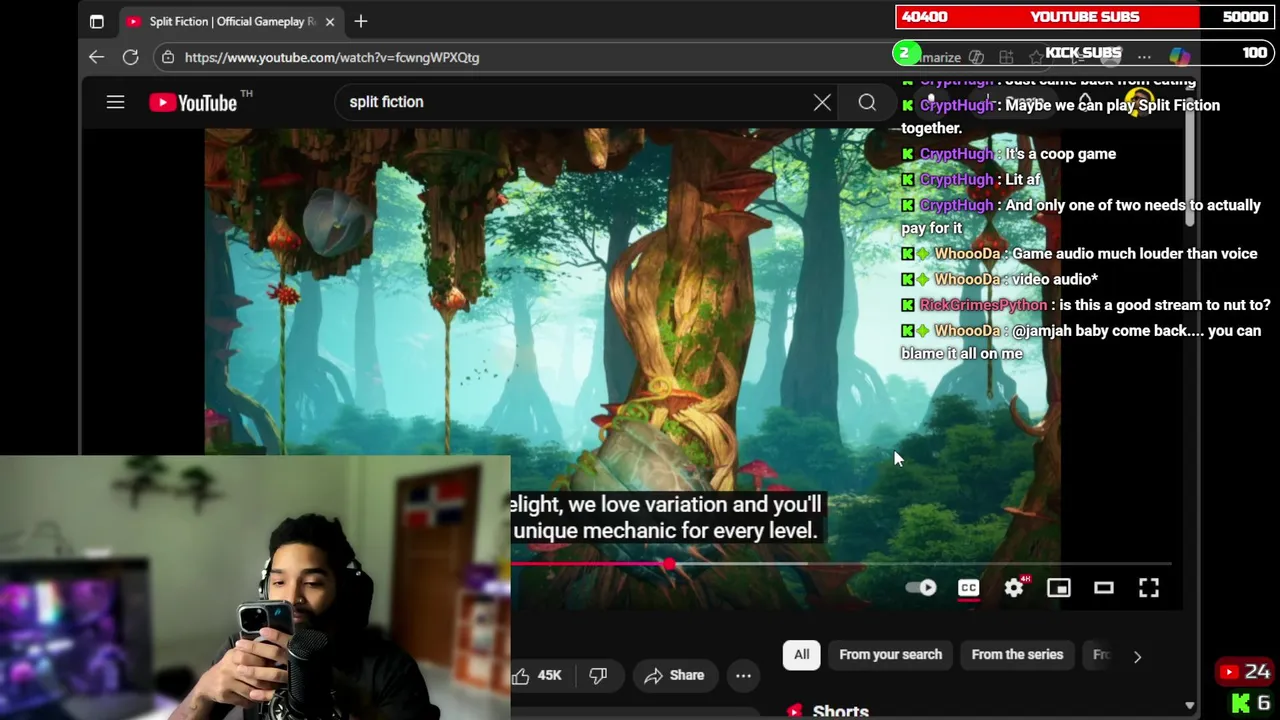Select the From your search chip
The width and height of the screenshot is (1280, 720).
[x=890, y=655]
